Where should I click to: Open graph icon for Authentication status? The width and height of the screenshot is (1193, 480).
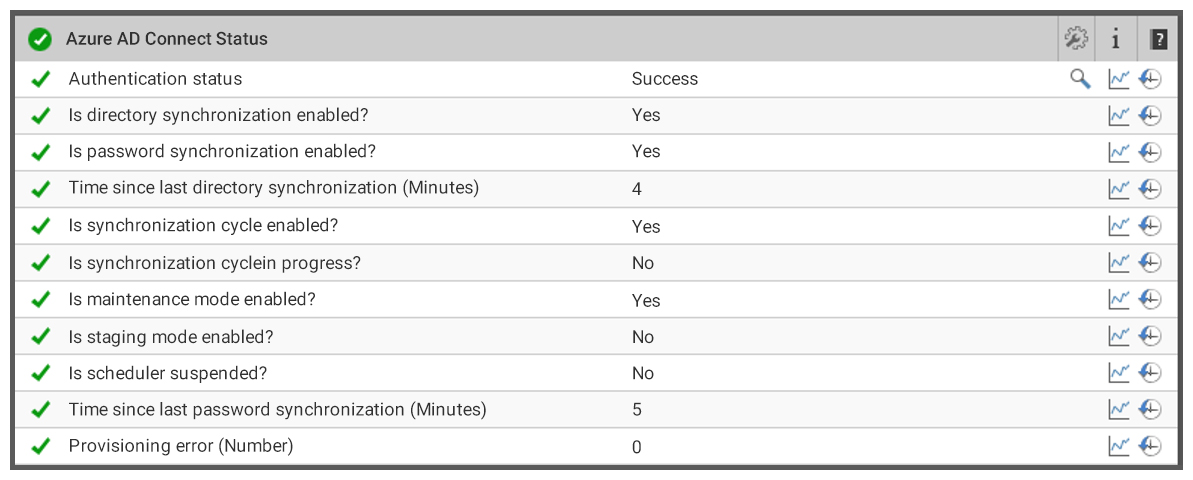[x=1118, y=79]
